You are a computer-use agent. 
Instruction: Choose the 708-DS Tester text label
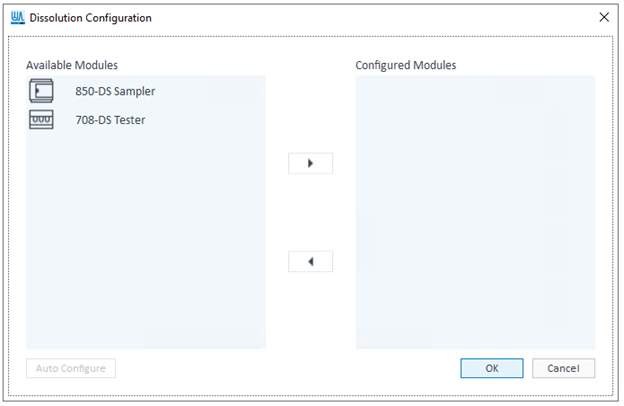109,119
